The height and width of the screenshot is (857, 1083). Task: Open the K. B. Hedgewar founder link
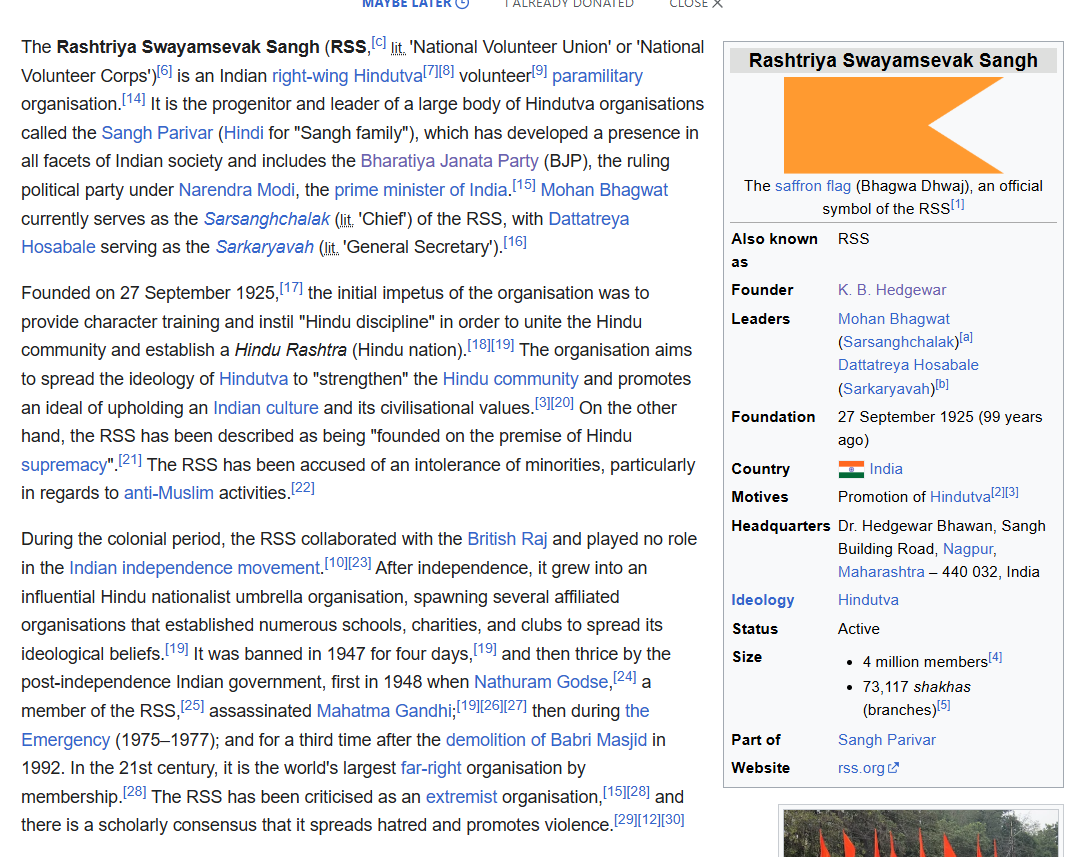891,290
